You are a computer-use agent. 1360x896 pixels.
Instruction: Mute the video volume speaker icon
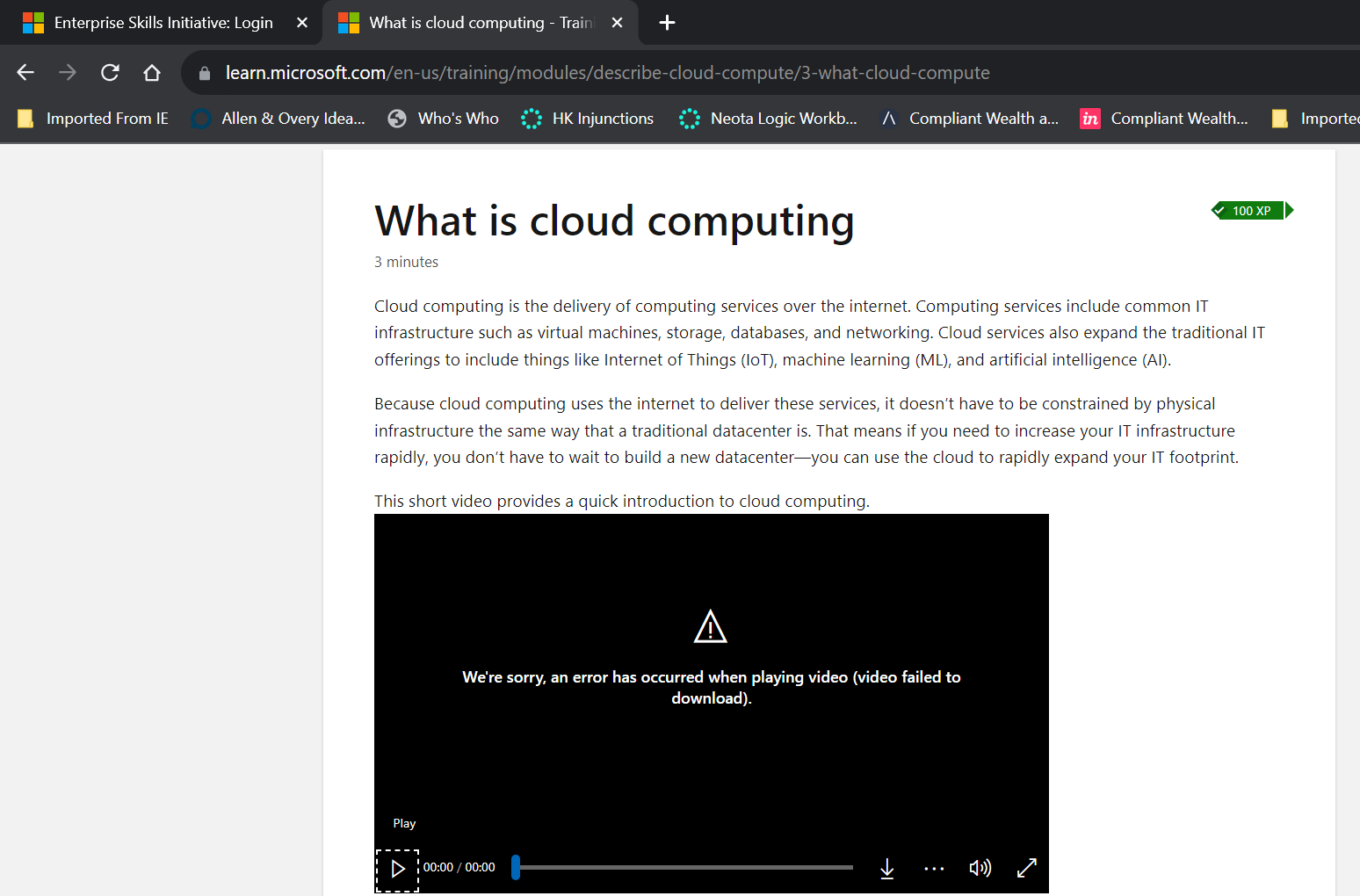[x=980, y=869]
